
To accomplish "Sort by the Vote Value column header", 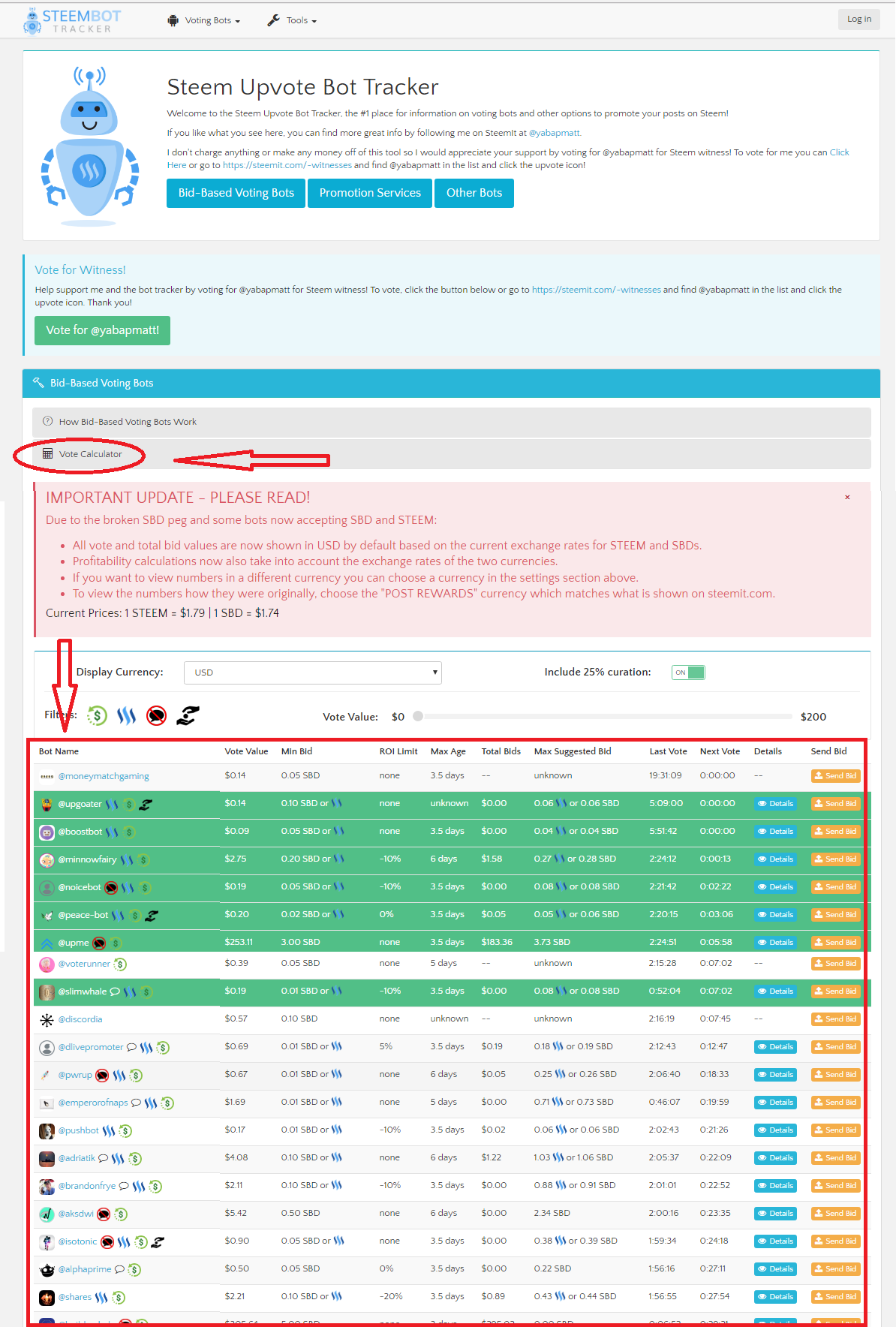I will (x=246, y=751).
